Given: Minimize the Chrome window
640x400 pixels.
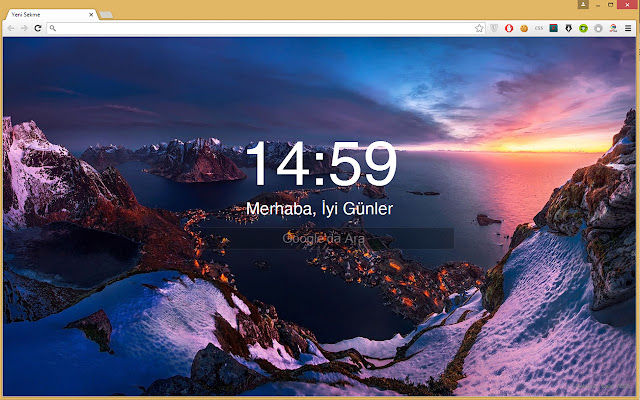Looking at the screenshot, I should tap(598, 5).
